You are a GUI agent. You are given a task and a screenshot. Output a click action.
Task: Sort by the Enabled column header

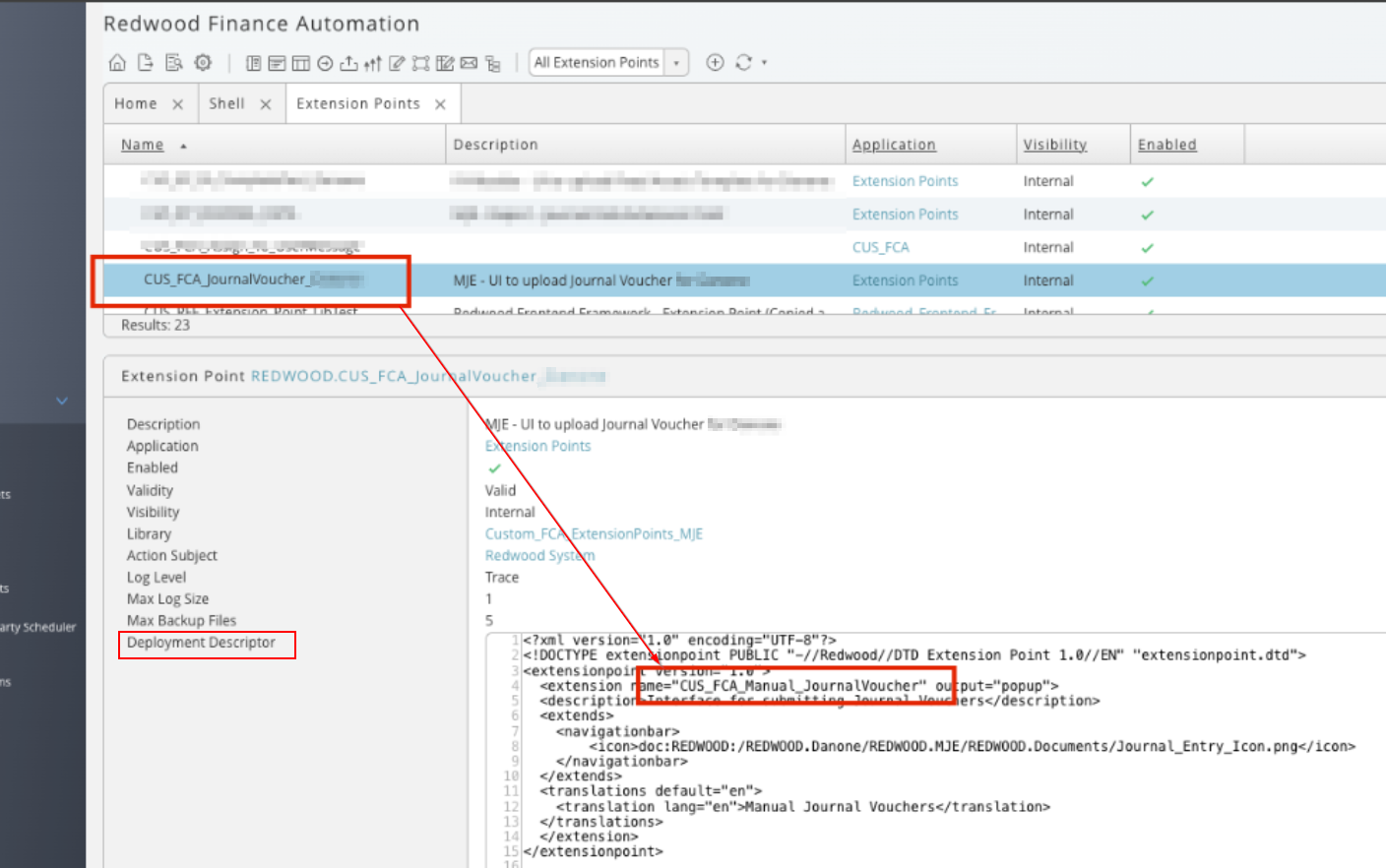tap(1167, 145)
